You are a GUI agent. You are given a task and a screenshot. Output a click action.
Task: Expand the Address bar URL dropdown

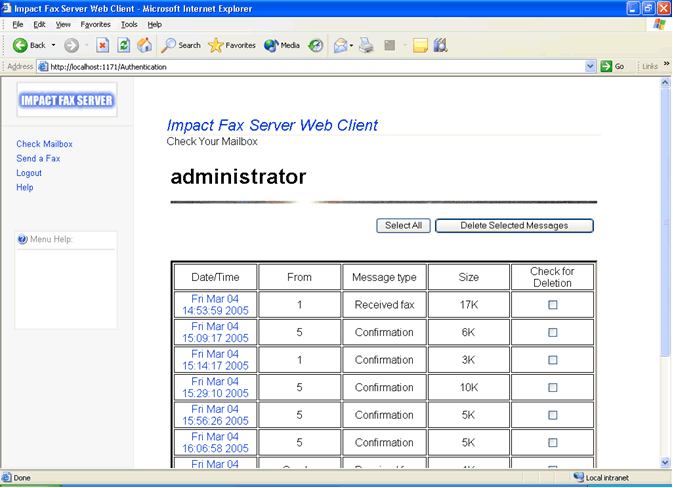click(x=590, y=66)
